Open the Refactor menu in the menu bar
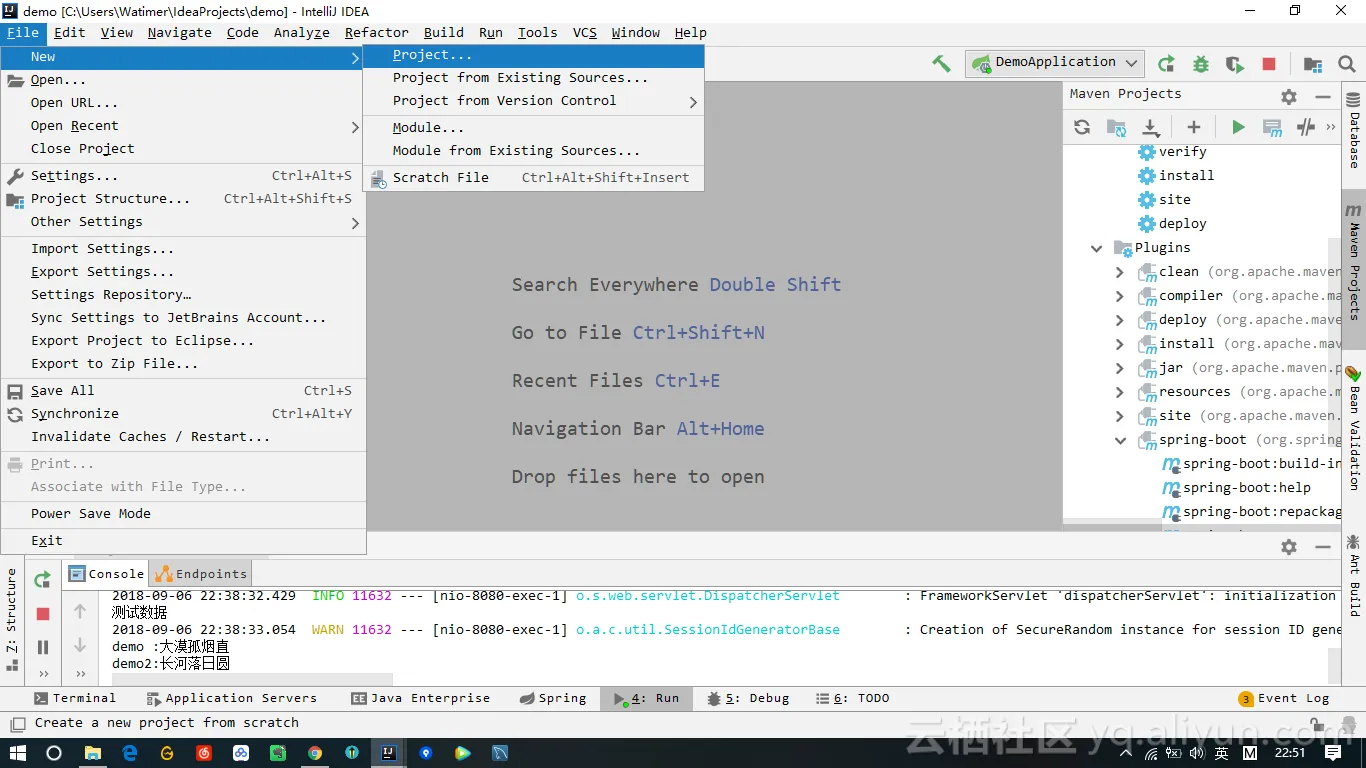Image resolution: width=1366 pixels, height=768 pixels. tap(377, 33)
